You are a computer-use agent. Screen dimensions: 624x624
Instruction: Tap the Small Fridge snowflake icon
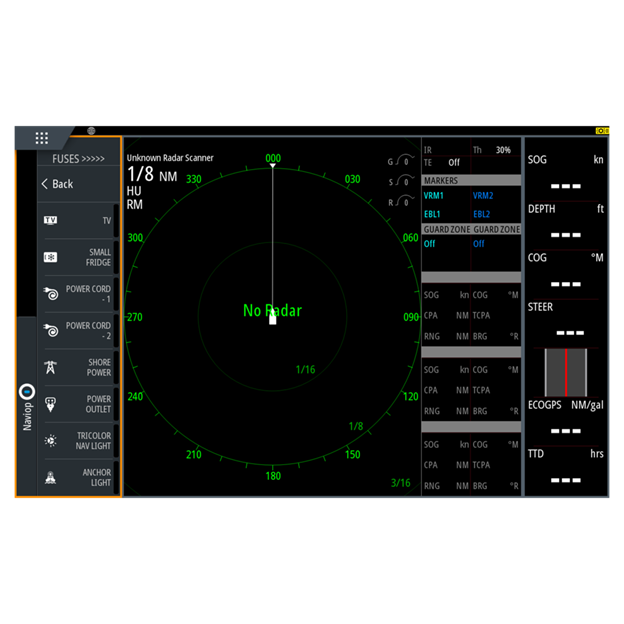pyautogui.click(x=51, y=257)
